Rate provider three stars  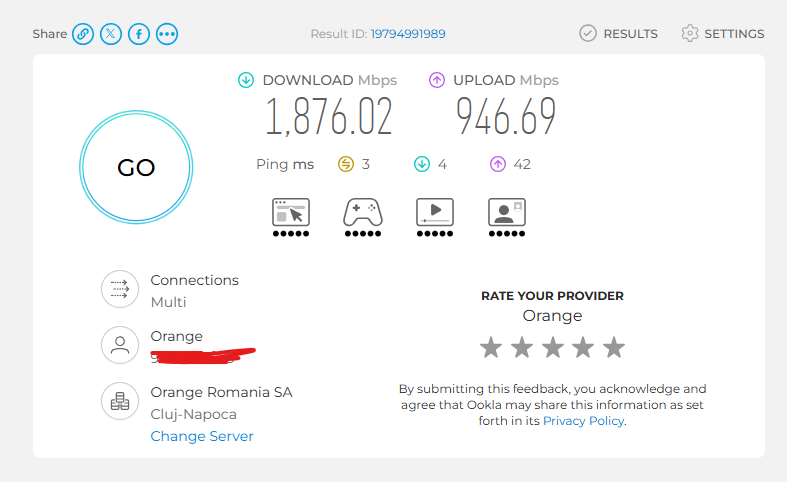553,347
